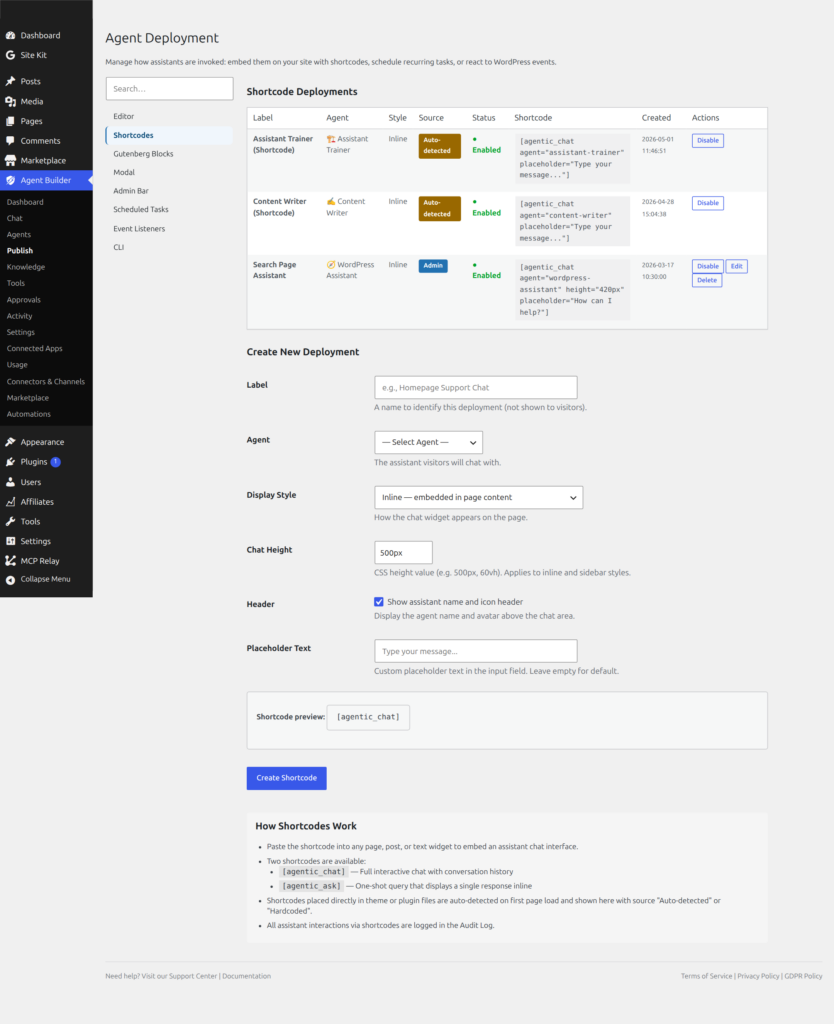Click the Comments speech bubble icon
This screenshot has width=834, height=1024.
pyautogui.click(x=10, y=140)
